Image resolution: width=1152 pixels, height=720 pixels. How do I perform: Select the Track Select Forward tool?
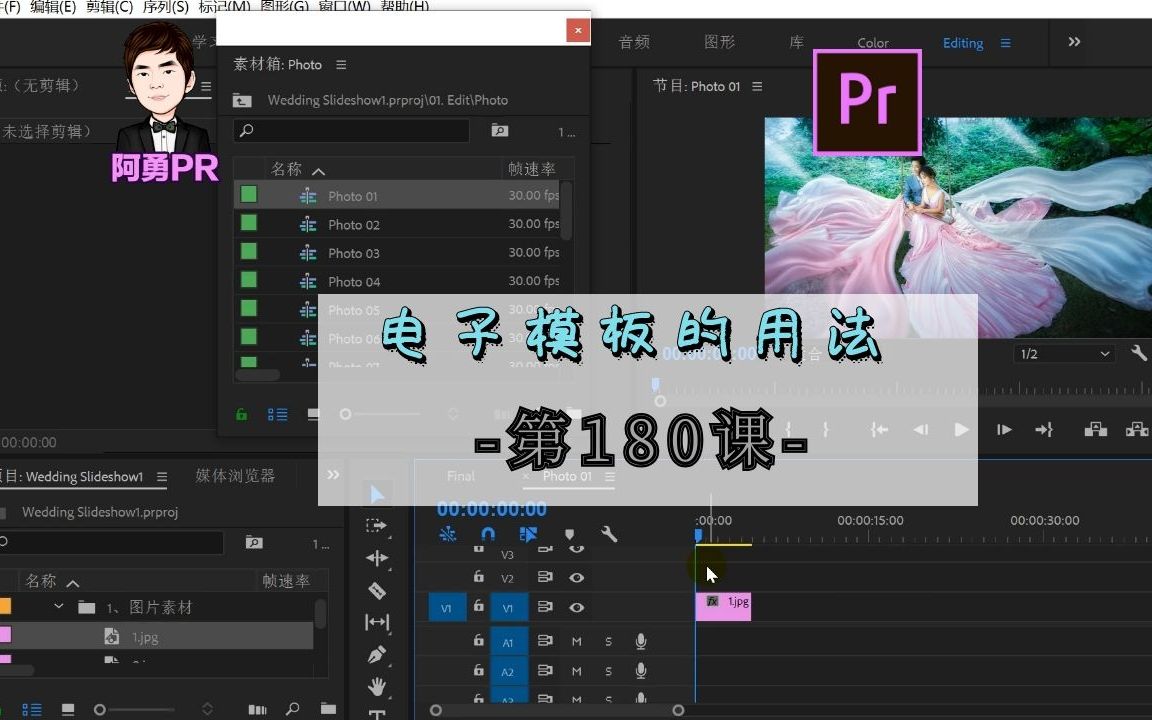coord(377,524)
